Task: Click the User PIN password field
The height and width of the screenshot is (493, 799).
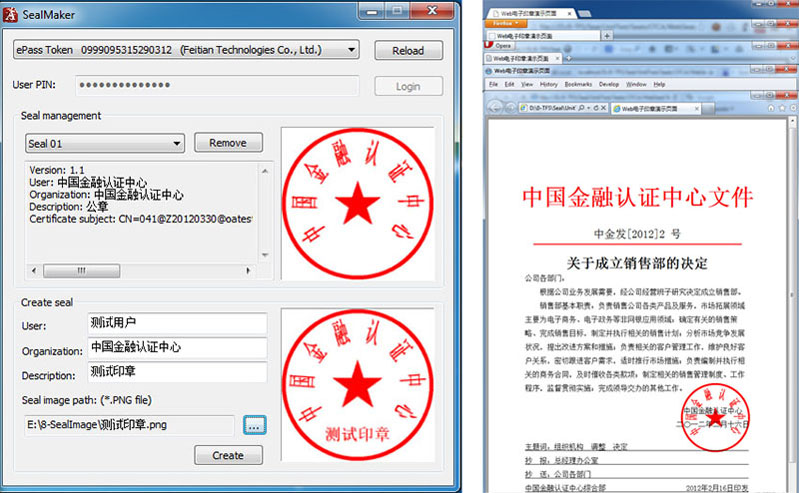Action: (217, 85)
